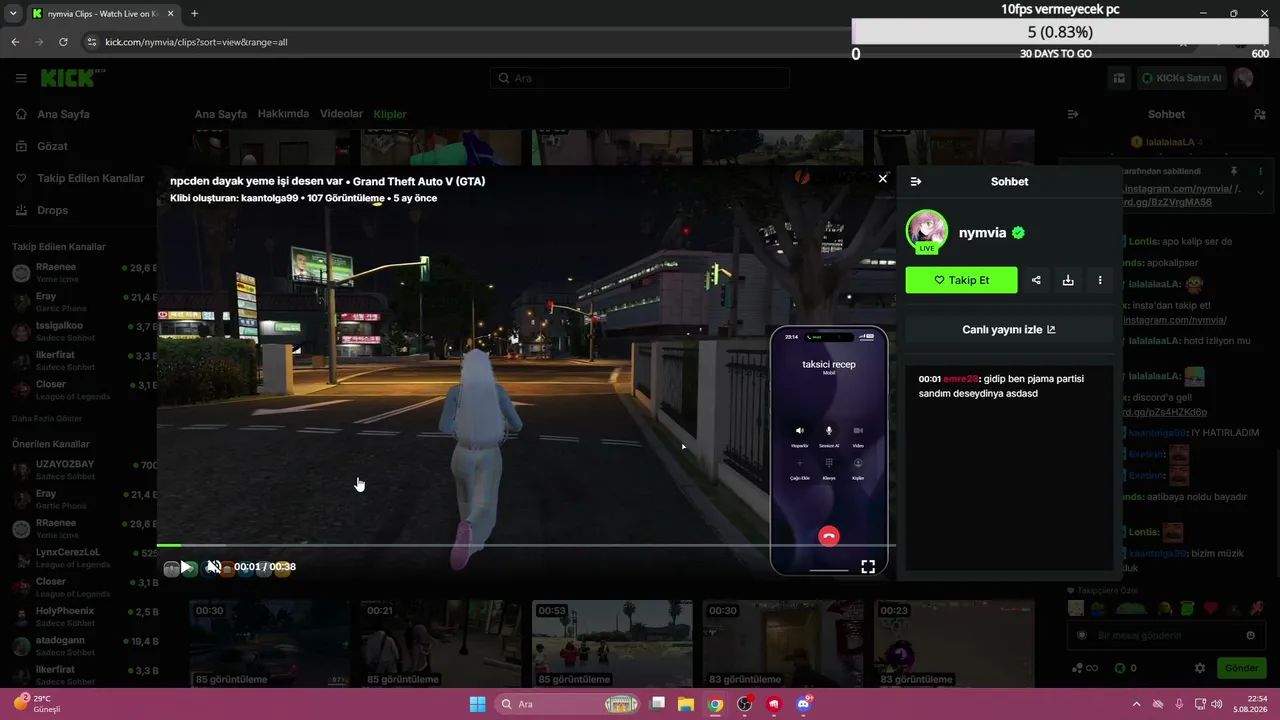
Task: Click the Chrome address bar URL
Action: (197, 42)
